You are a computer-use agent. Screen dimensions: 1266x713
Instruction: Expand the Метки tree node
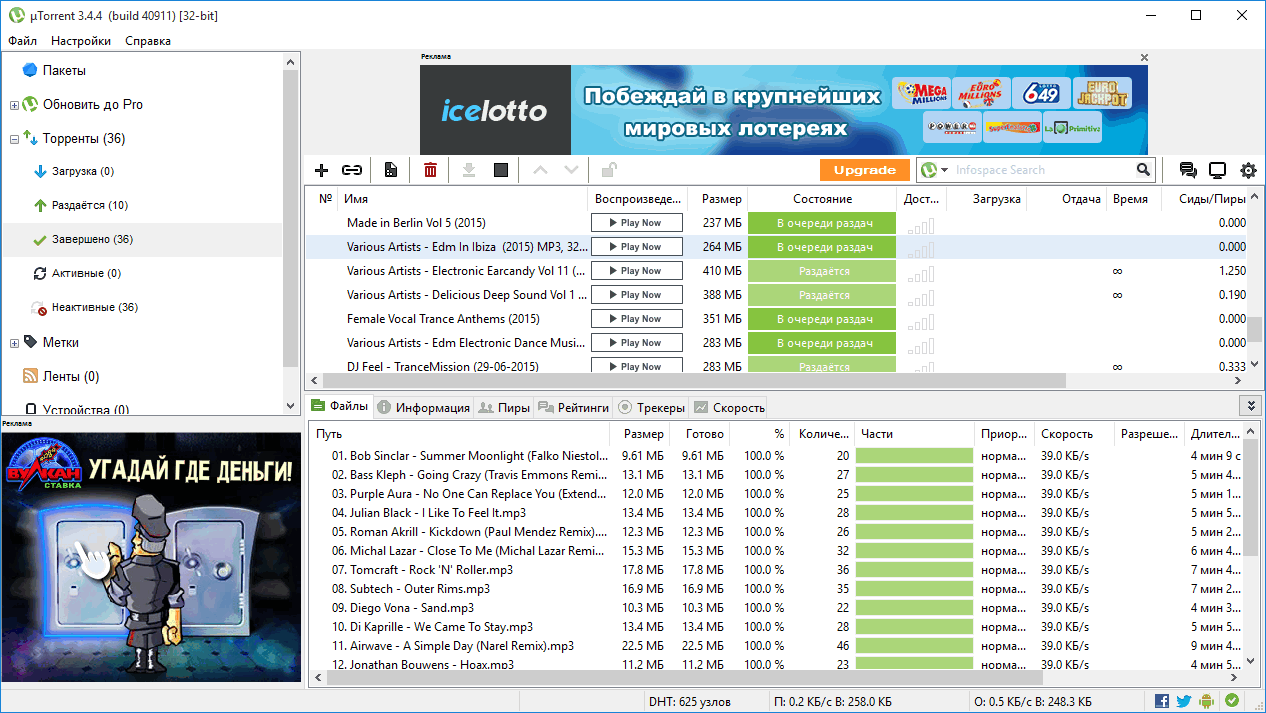click(14, 343)
